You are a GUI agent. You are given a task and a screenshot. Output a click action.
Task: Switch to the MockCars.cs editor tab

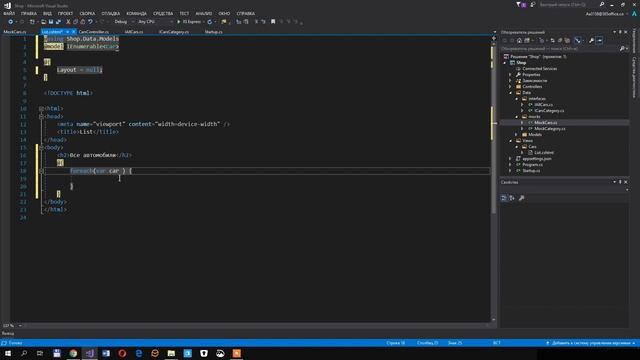(15, 32)
